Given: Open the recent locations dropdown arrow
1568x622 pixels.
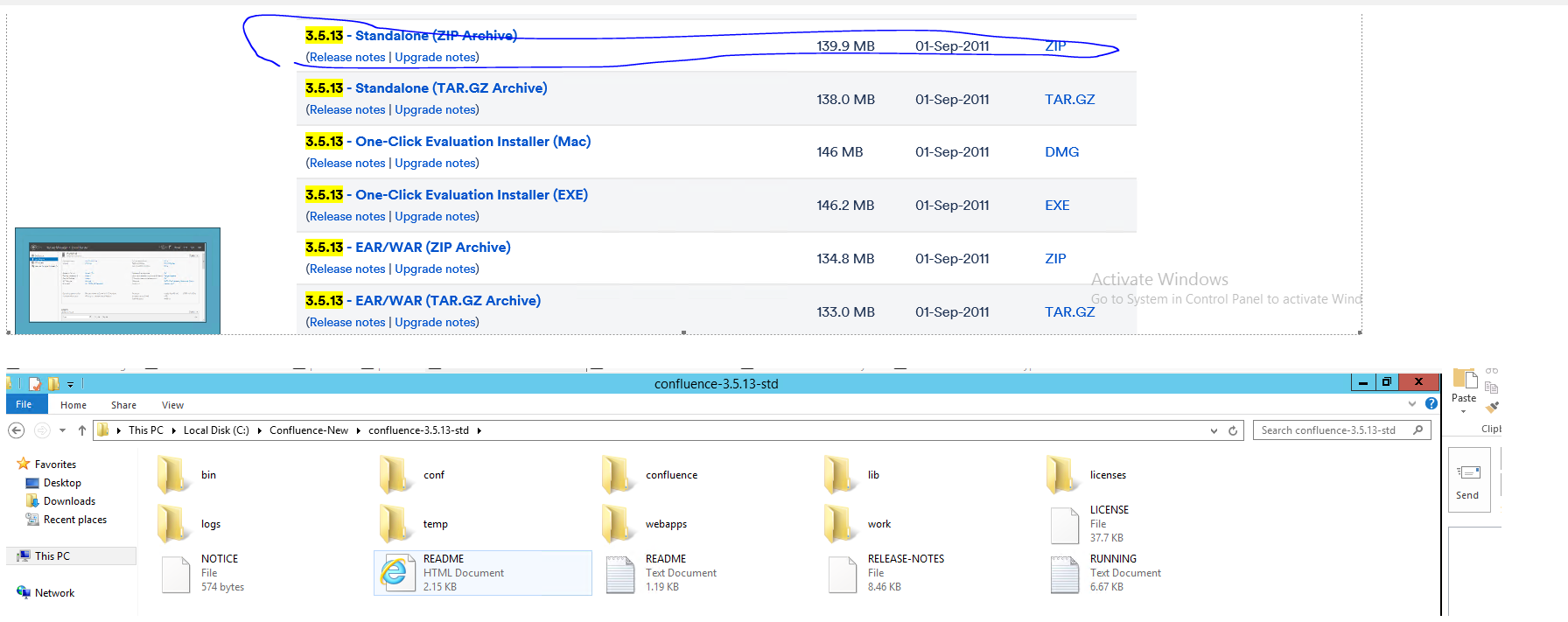Looking at the screenshot, I should [62, 430].
